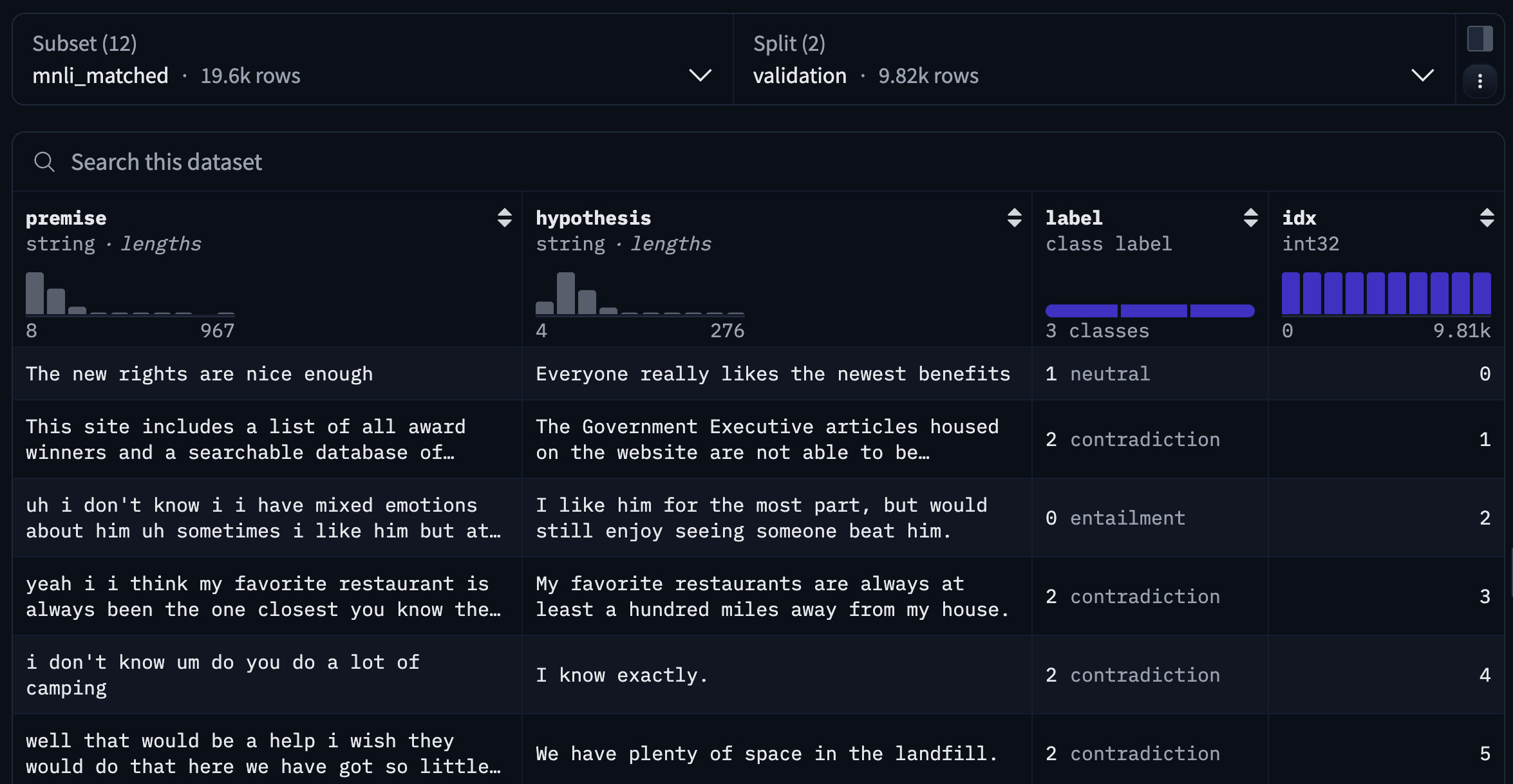The height and width of the screenshot is (784, 1513).
Task: Click the entailment label cell
Action: pyautogui.click(x=1127, y=518)
